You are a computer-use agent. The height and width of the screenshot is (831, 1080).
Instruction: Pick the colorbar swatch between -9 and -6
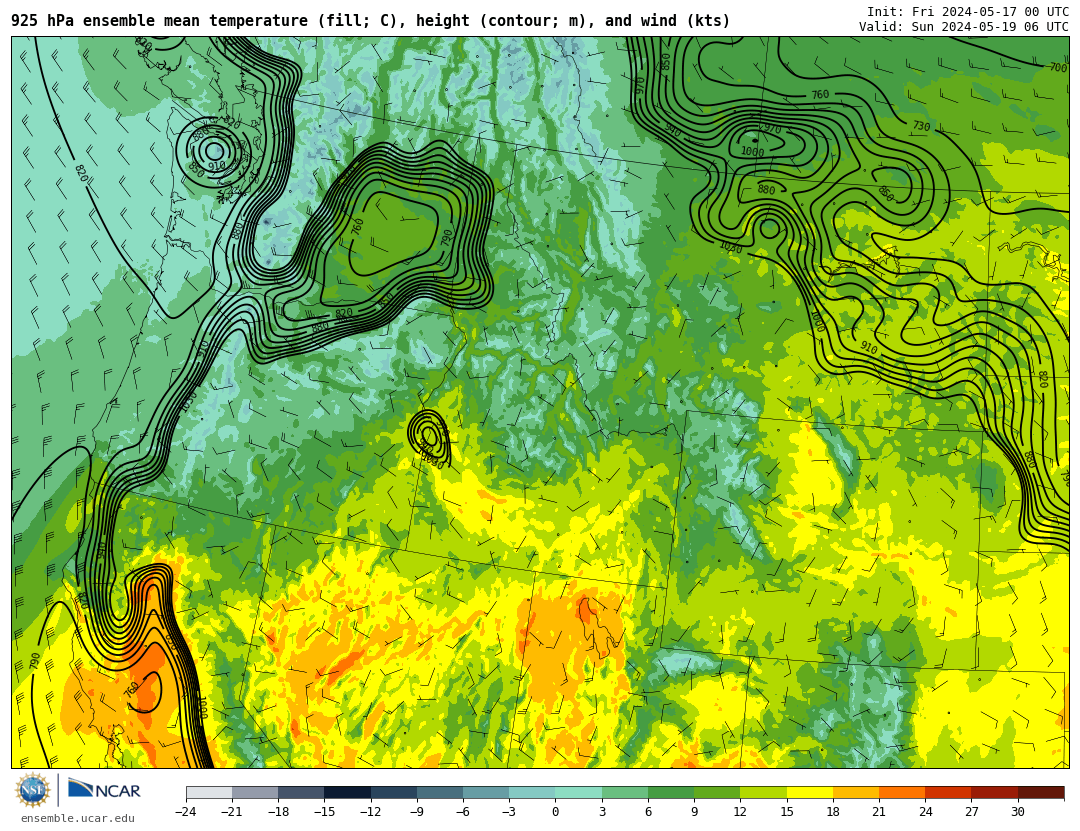tap(440, 792)
